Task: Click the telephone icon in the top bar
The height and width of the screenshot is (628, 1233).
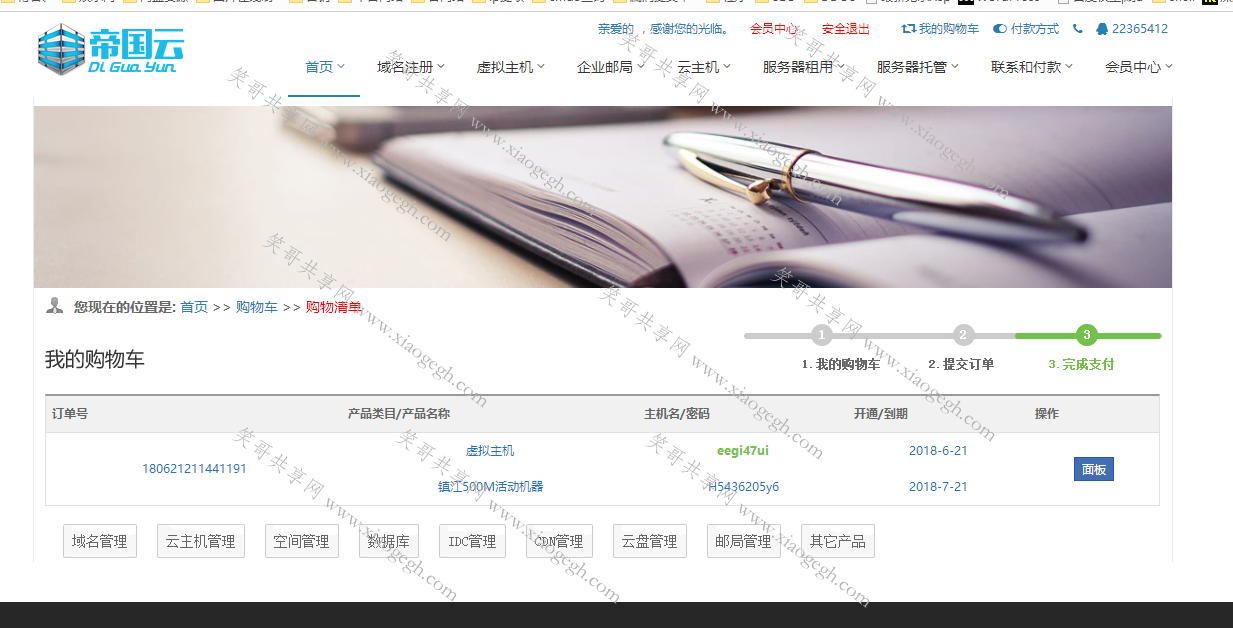Action: 1077,29
